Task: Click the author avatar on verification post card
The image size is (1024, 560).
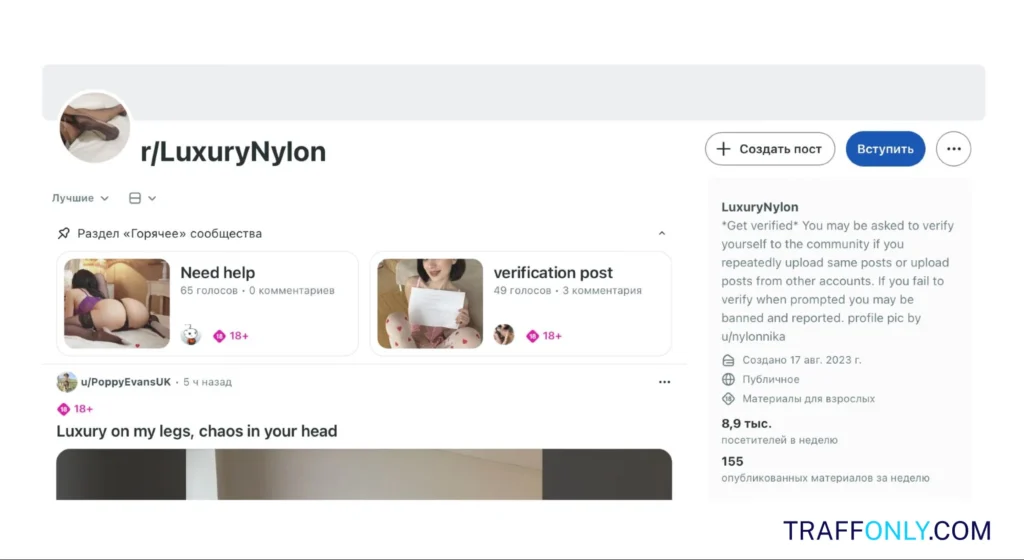Action: (504, 335)
